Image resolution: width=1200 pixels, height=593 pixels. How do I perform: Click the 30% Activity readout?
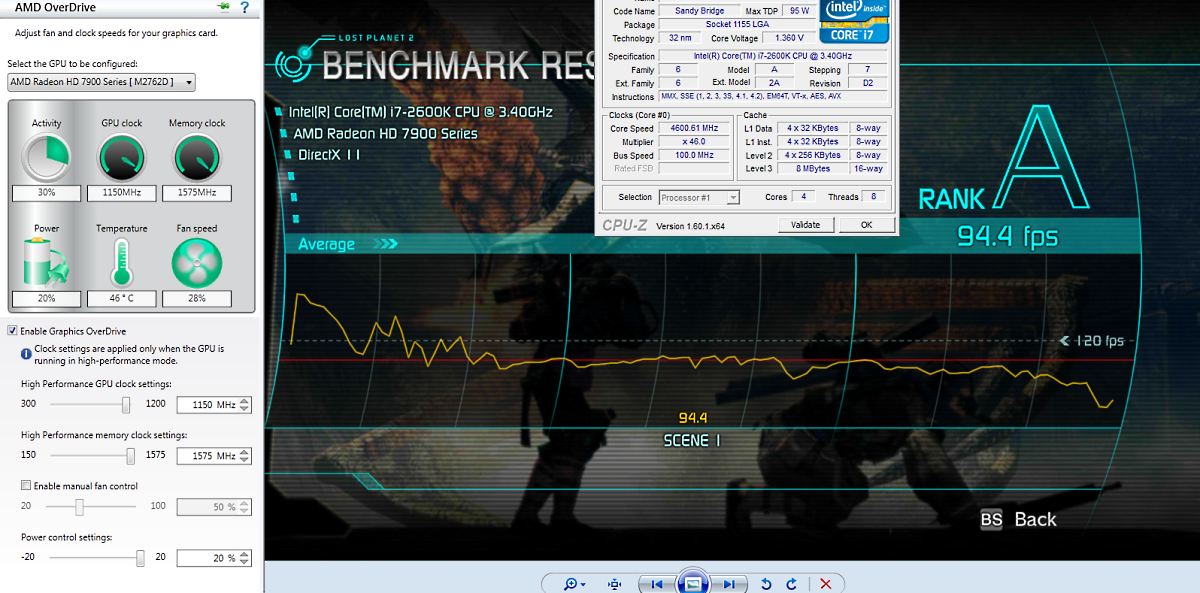(x=46, y=192)
